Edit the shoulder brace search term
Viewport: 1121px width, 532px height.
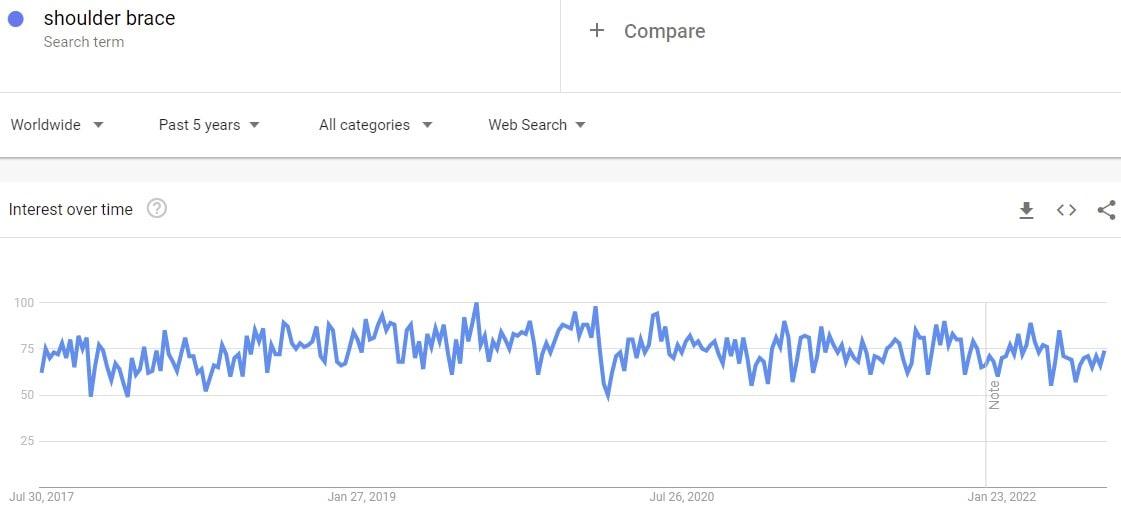pyautogui.click(x=109, y=19)
